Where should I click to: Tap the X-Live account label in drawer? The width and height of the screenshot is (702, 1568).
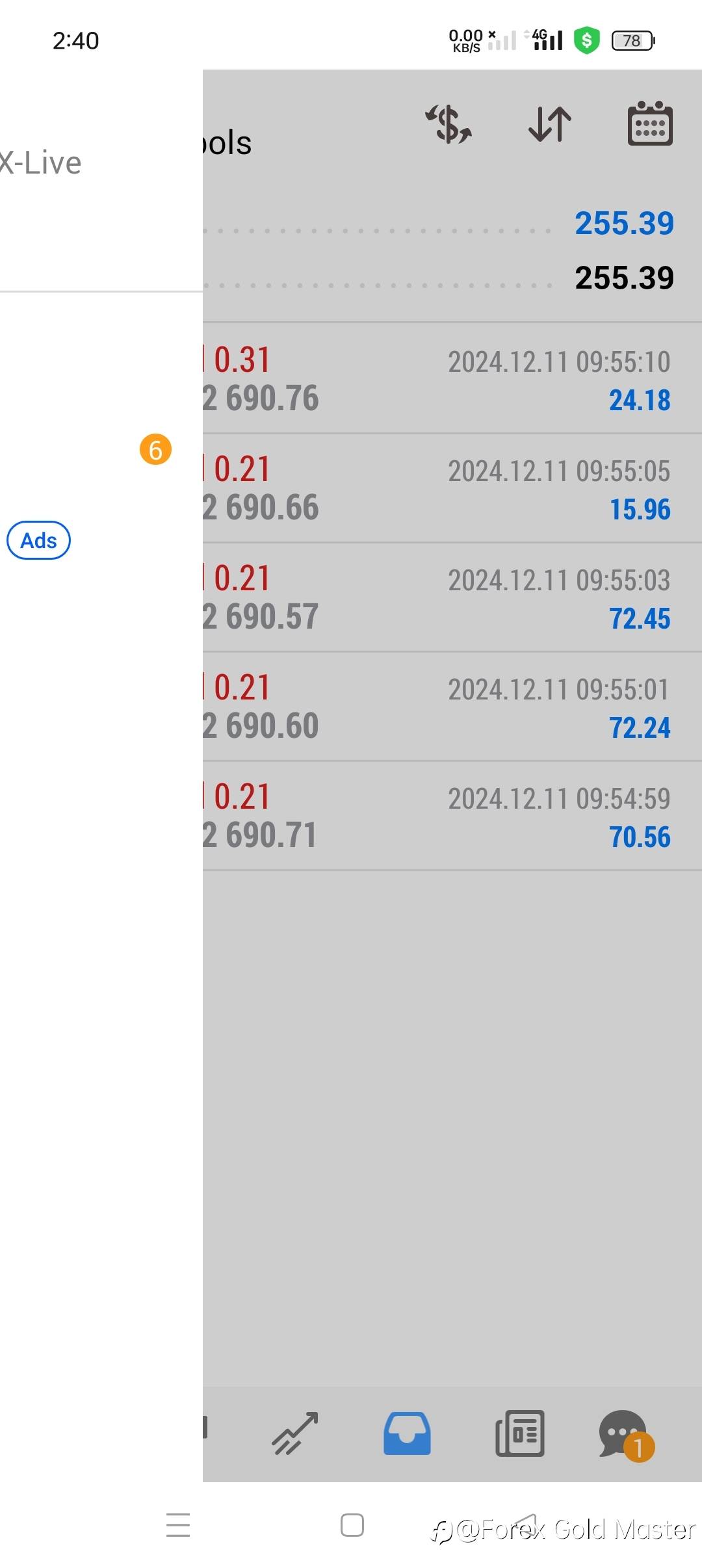pyautogui.click(x=40, y=163)
